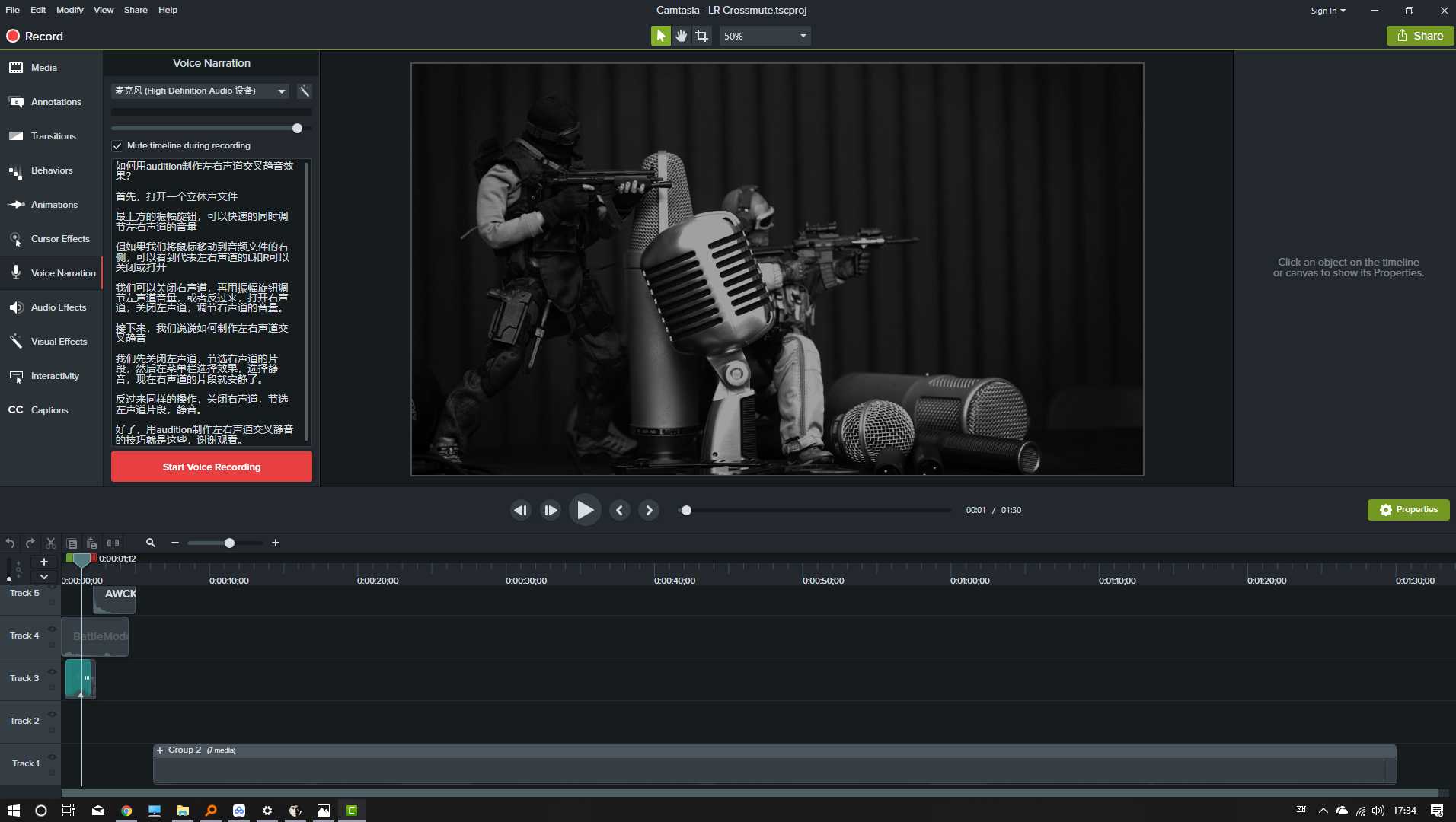Click the timeline zoom-in plus icon

(276, 543)
